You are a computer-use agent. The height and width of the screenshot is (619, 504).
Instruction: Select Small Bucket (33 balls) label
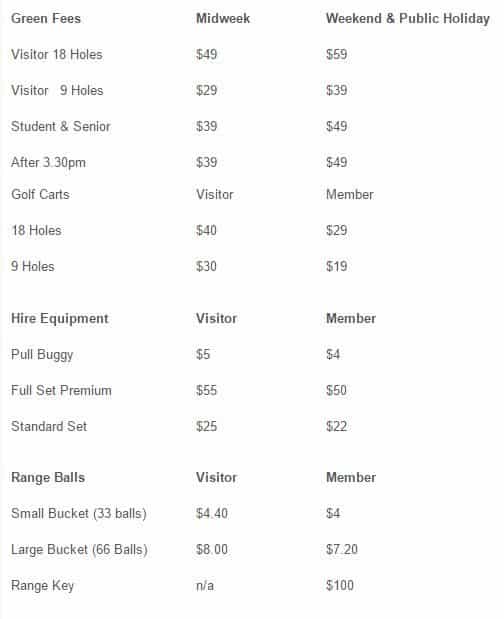[79, 513]
